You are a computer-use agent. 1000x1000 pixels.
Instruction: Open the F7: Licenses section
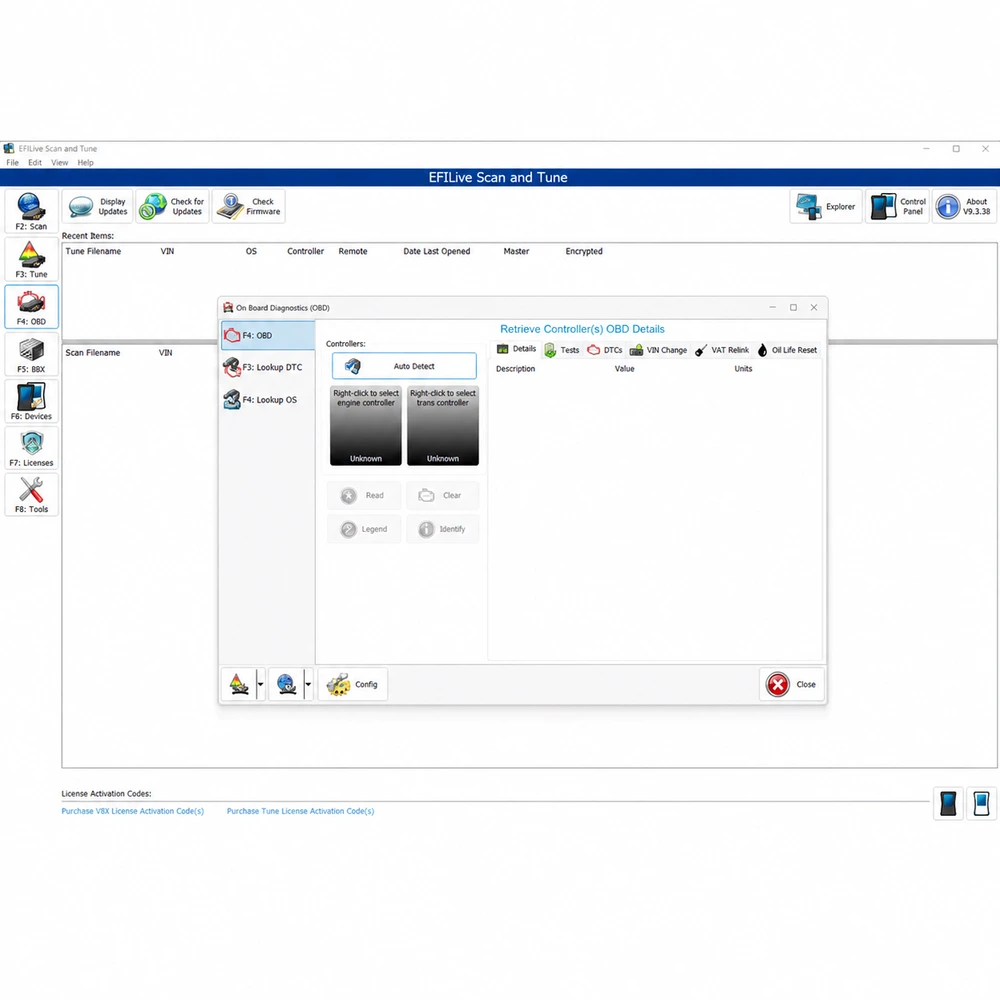click(x=31, y=448)
